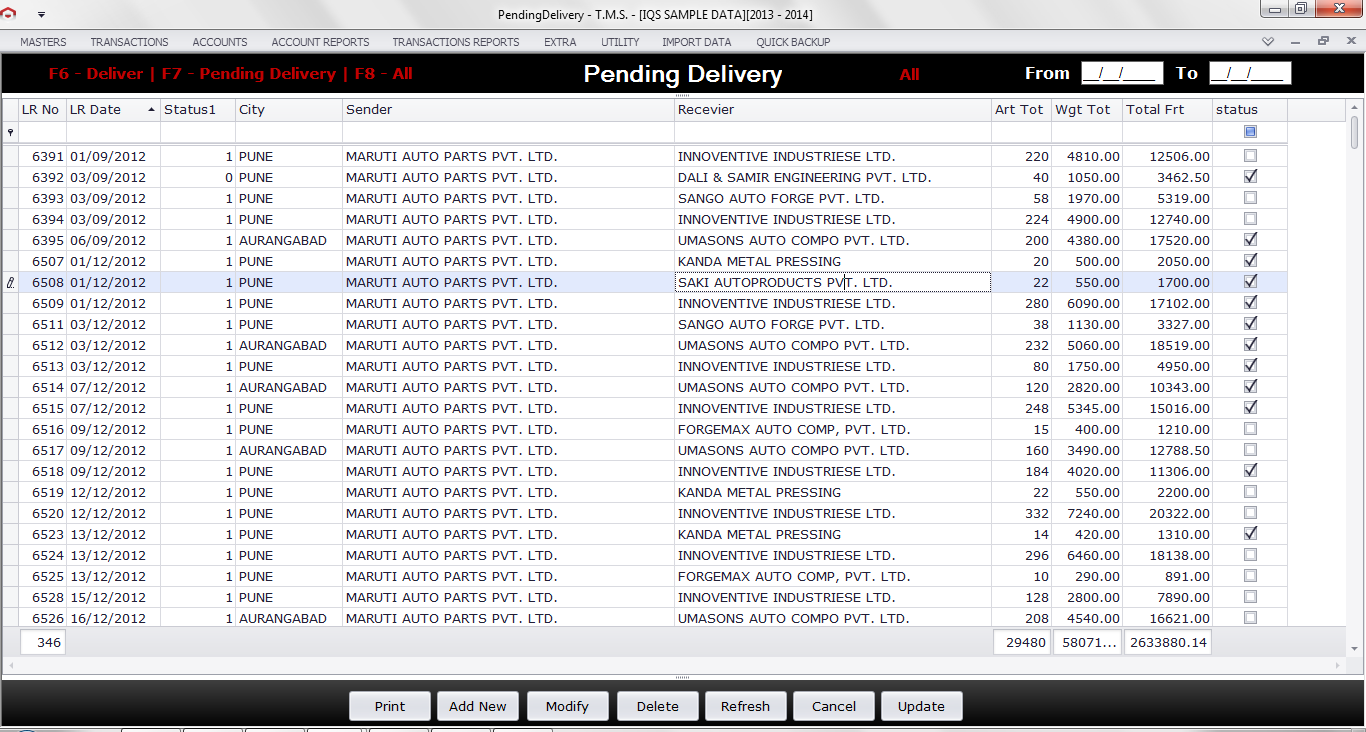The height and width of the screenshot is (732, 1366).
Task: Sort by the Recevier column header
Action: [833, 110]
